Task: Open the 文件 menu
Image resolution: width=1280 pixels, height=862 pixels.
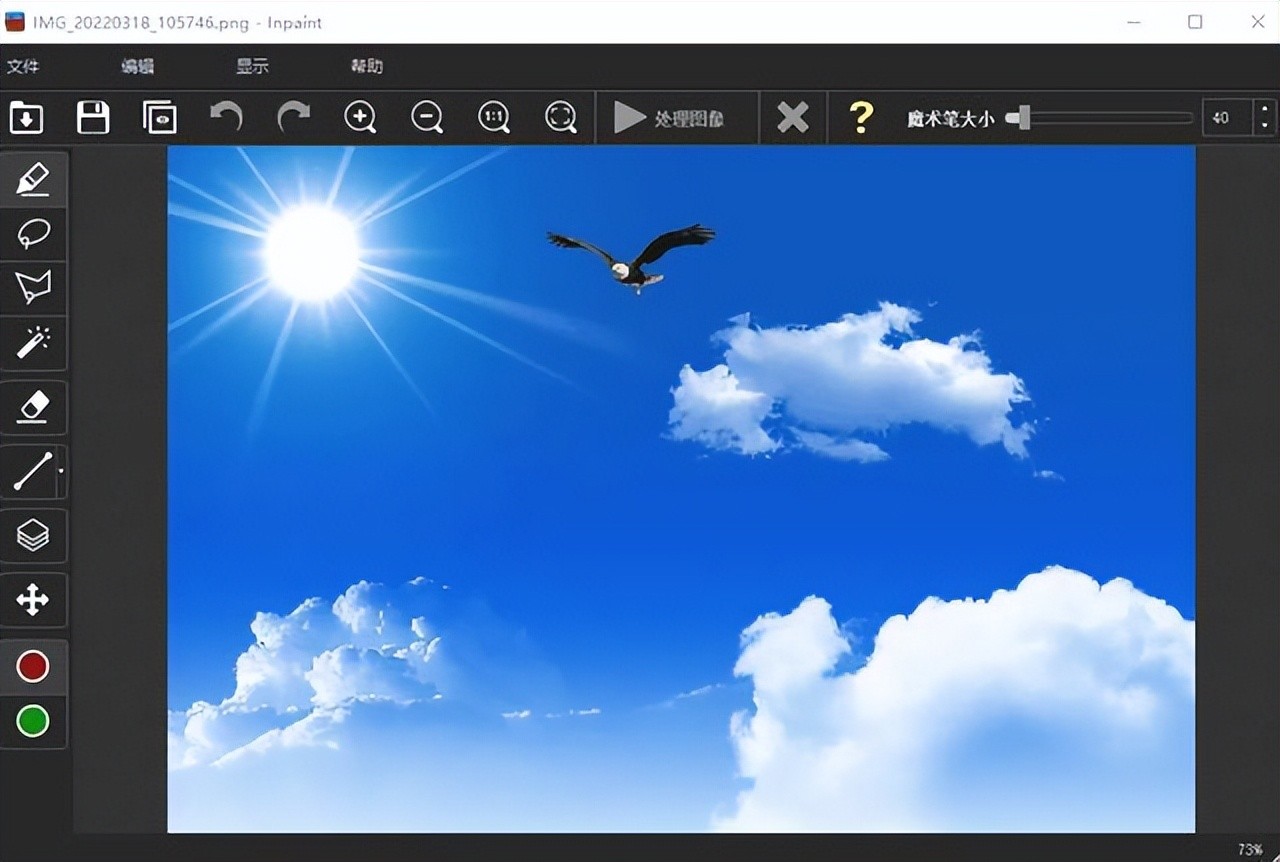Action: [x=23, y=67]
